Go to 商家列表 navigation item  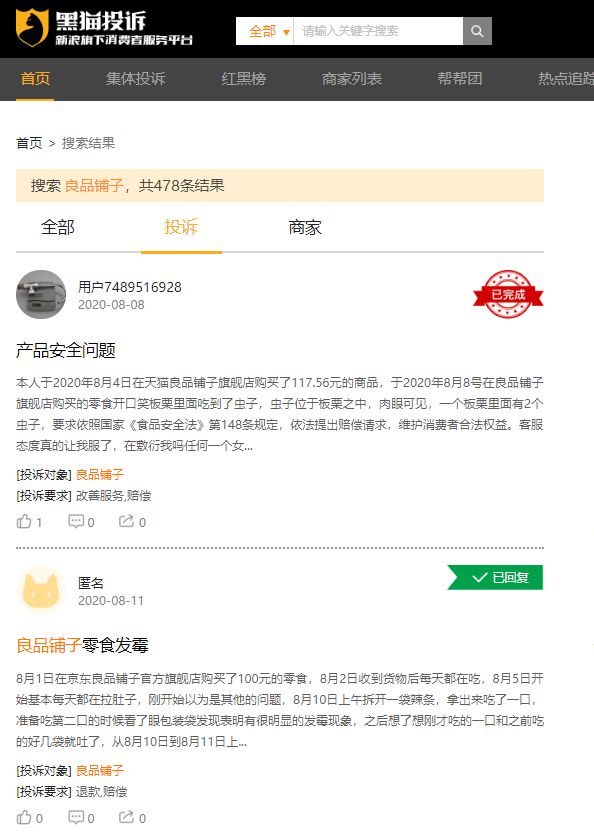click(x=352, y=79)
